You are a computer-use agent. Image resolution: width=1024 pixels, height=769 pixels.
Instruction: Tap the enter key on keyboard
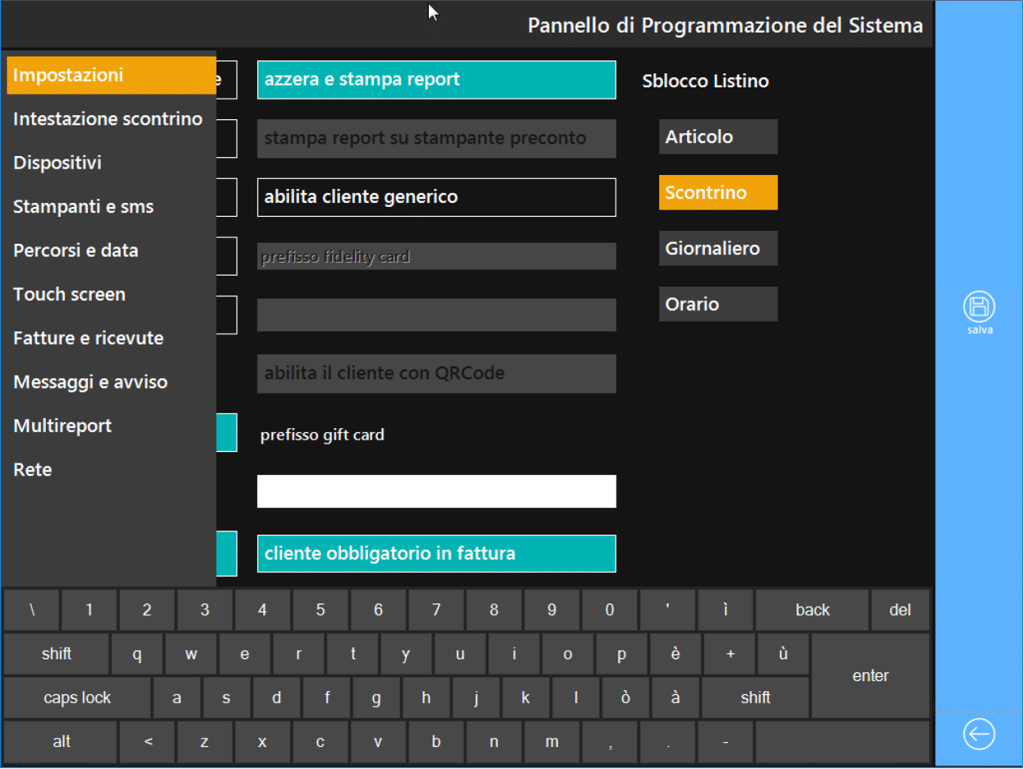pos(871,676)
